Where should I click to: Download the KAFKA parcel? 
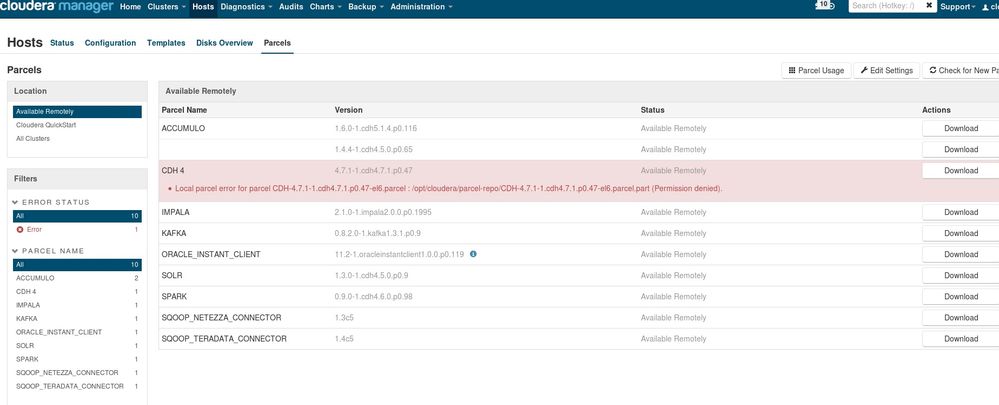pos(961,234)
